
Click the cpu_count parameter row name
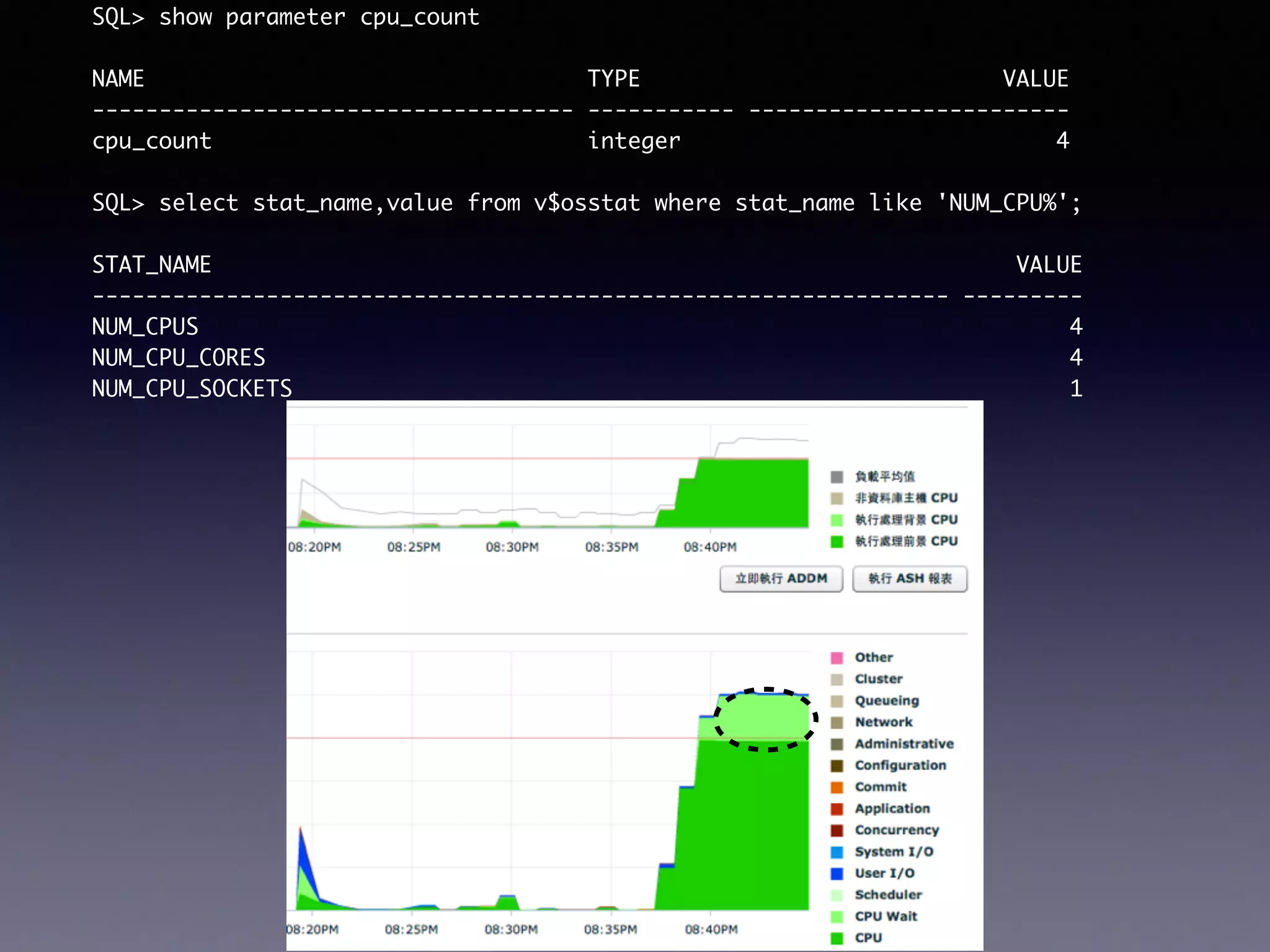point(152,141)
